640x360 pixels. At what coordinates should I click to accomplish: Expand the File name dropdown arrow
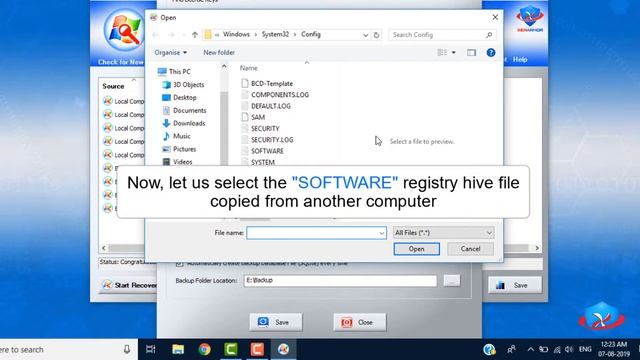[x=382, y=233]
